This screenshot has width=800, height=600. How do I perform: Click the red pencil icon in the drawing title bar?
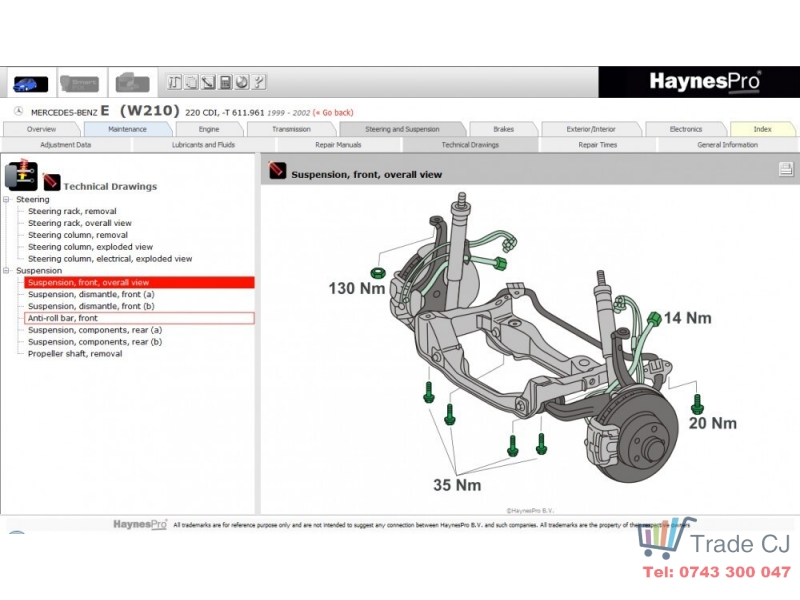[x=278, y=170]
